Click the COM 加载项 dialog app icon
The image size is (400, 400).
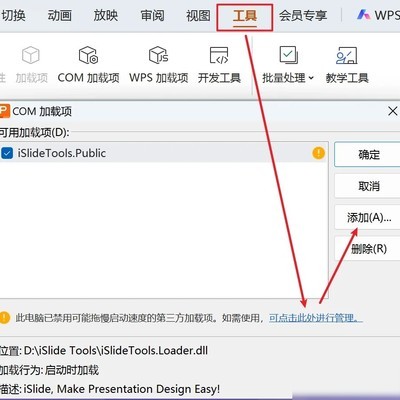pyautogui.click(x=4, y=111)
